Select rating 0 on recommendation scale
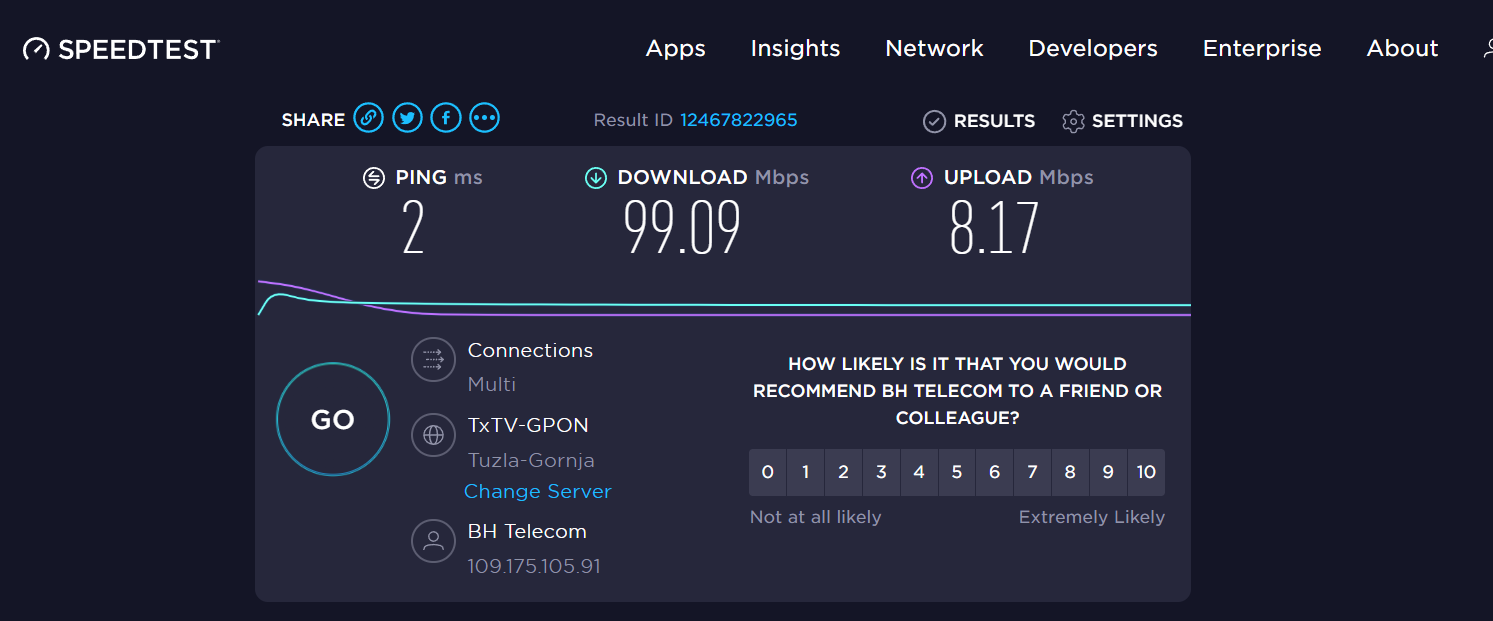This screenshot has width=1493, height=621. pyautogui.click(x=767, y=472)
